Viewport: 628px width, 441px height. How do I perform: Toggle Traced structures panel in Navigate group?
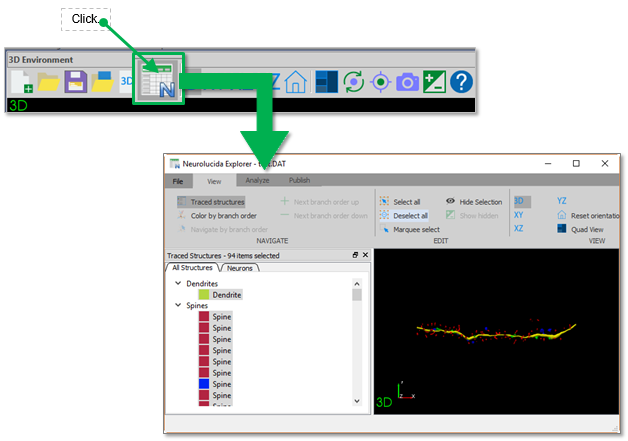[x=210, y=202]
